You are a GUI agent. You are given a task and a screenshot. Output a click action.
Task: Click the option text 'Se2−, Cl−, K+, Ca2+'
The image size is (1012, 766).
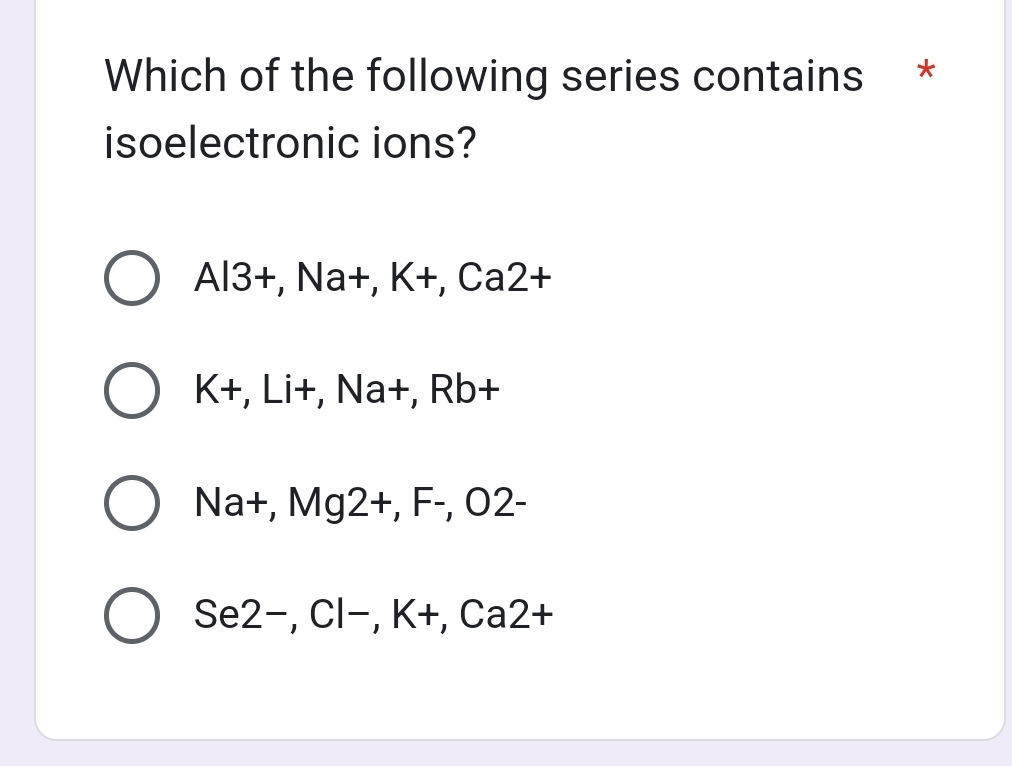(x=373, y=615)
